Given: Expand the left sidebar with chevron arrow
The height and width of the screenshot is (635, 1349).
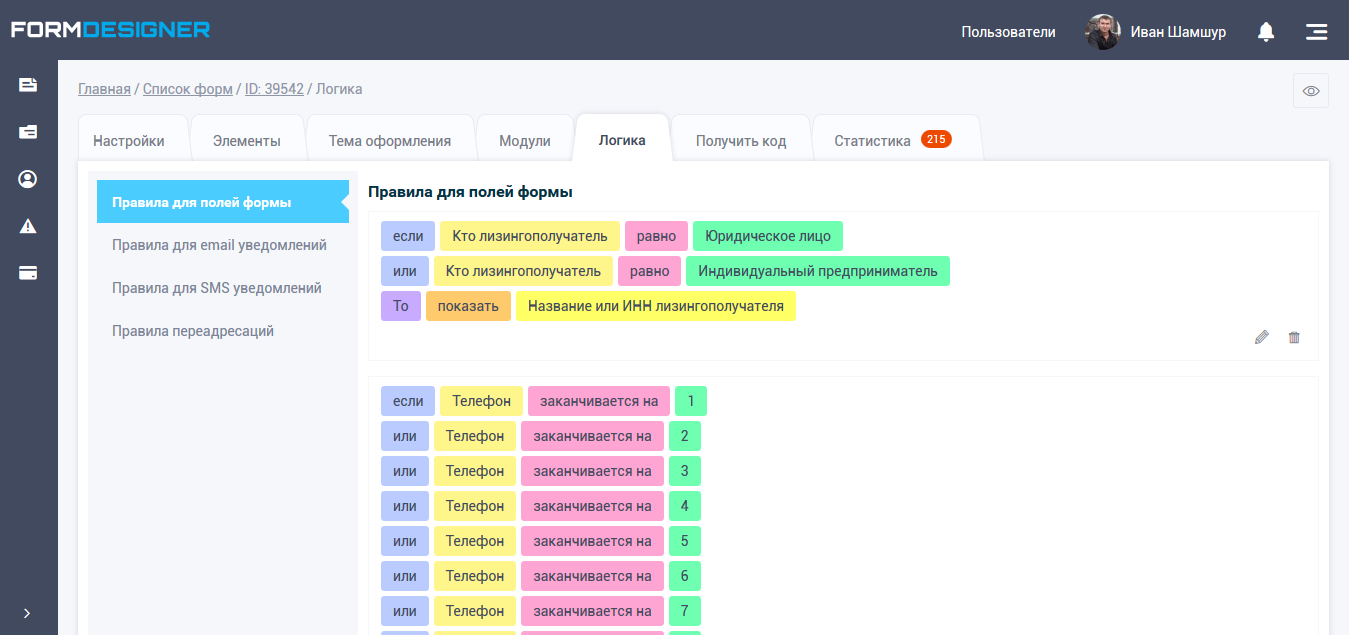Looking at the screenshot, I should [x=27, y=613].
